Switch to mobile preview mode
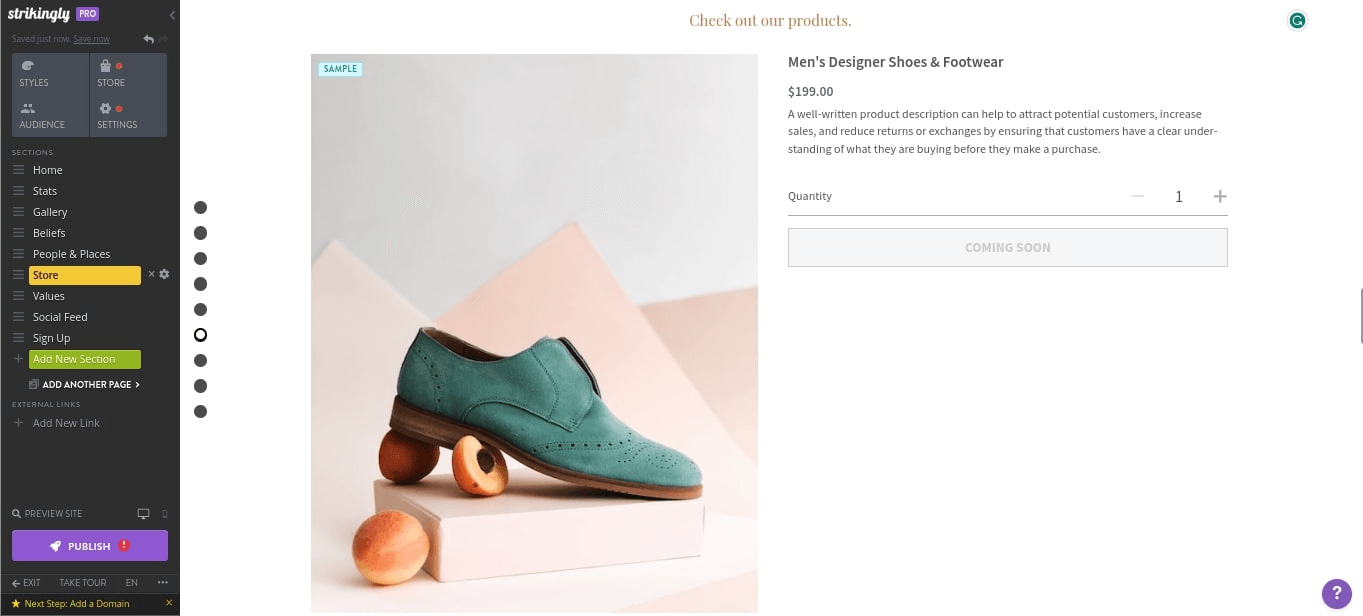Viewport: 1363px width, 616px height. [x=163, y=512]
